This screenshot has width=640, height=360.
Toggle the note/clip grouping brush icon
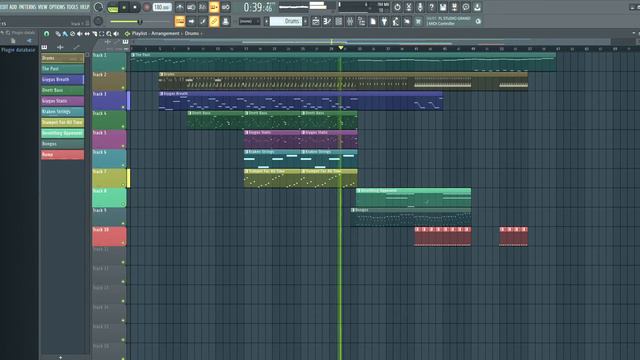point(203,21)
